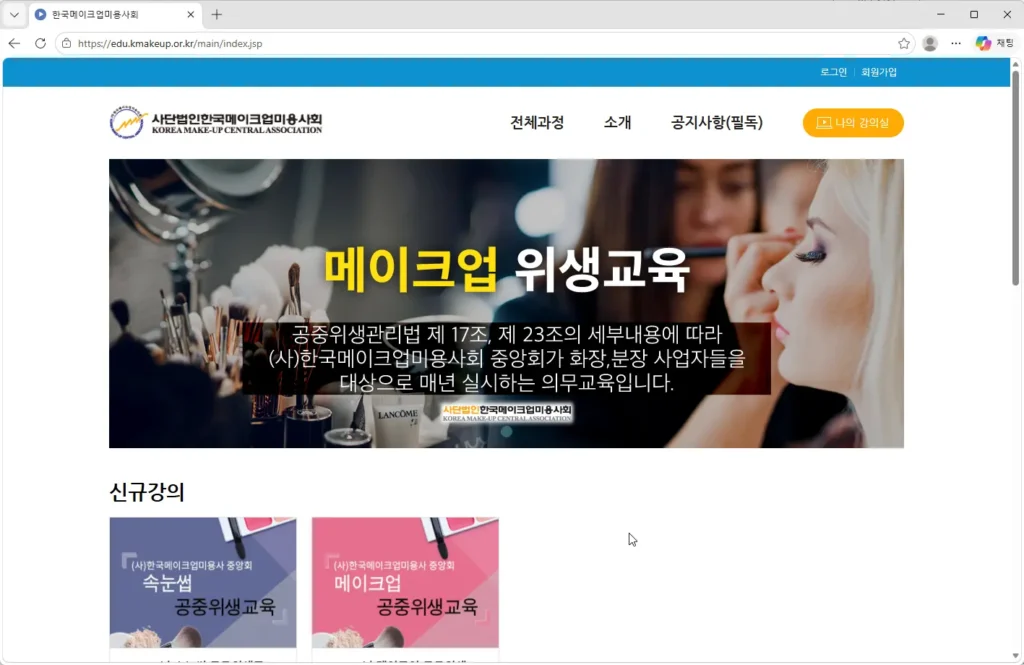Click the association logo in header
This screenshot has height=665, width=1024.
[x=216, y=122]
